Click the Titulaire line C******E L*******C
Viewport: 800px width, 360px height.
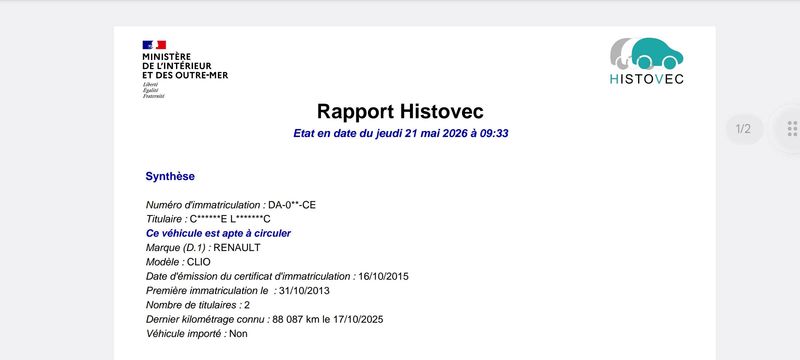click(208, 219)
